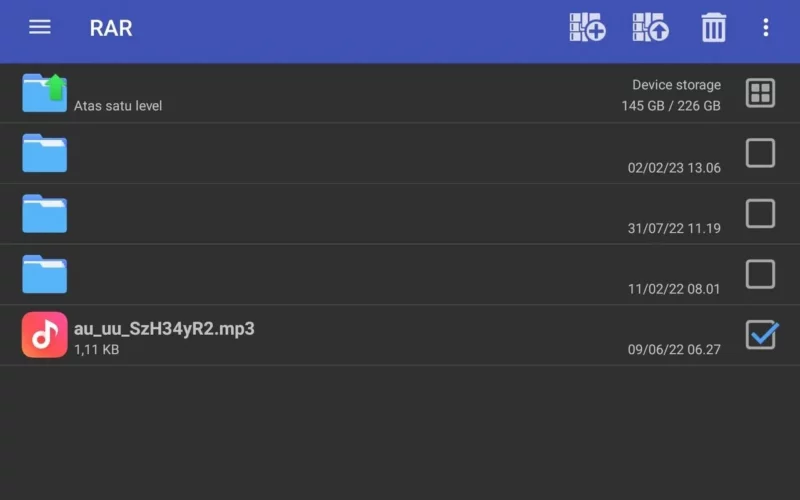Tap the select-all grid icon
800x500 pixels.
point(760,93)
